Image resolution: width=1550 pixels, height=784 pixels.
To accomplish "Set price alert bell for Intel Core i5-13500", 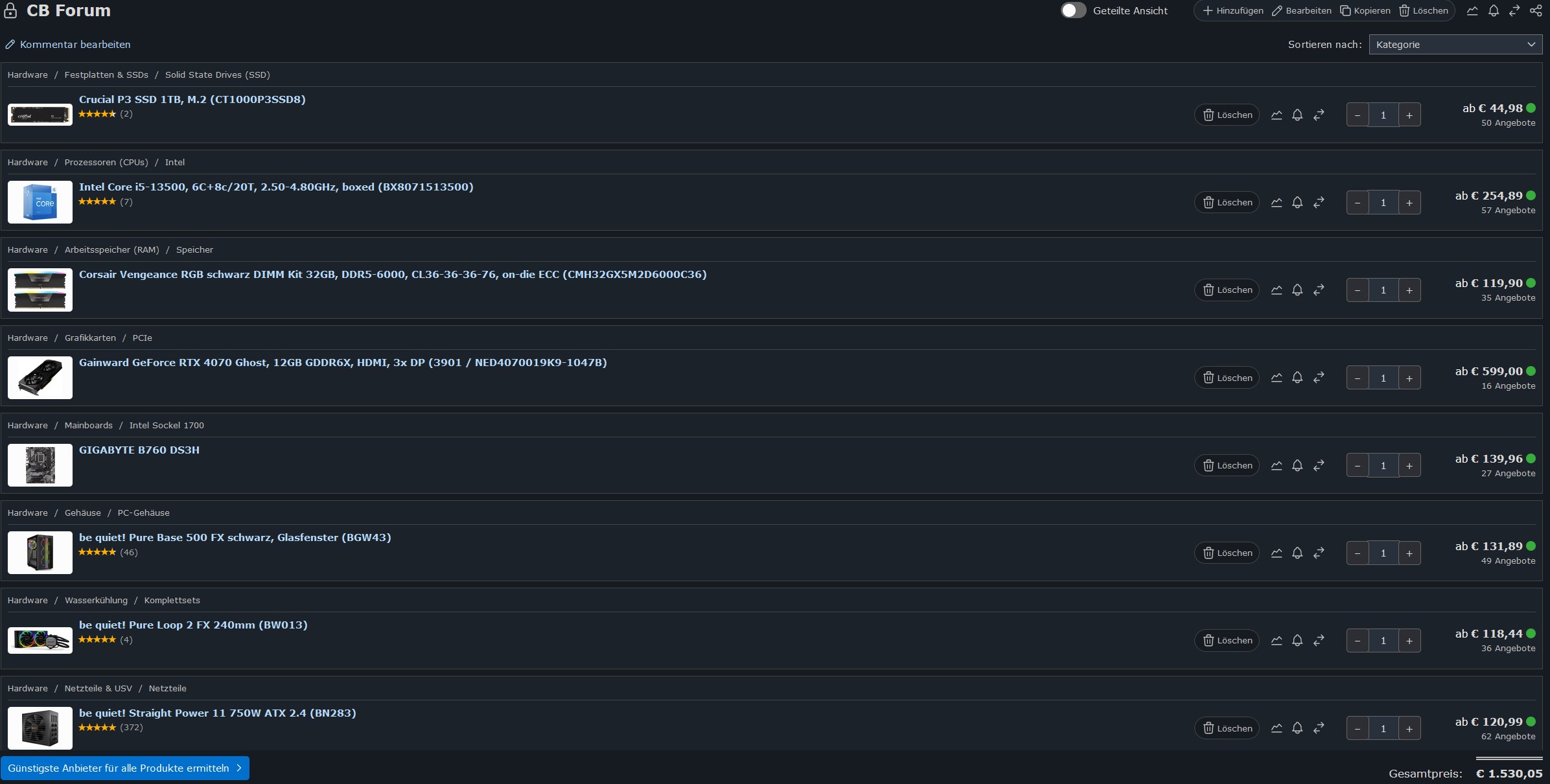I will coord(1297,203).
